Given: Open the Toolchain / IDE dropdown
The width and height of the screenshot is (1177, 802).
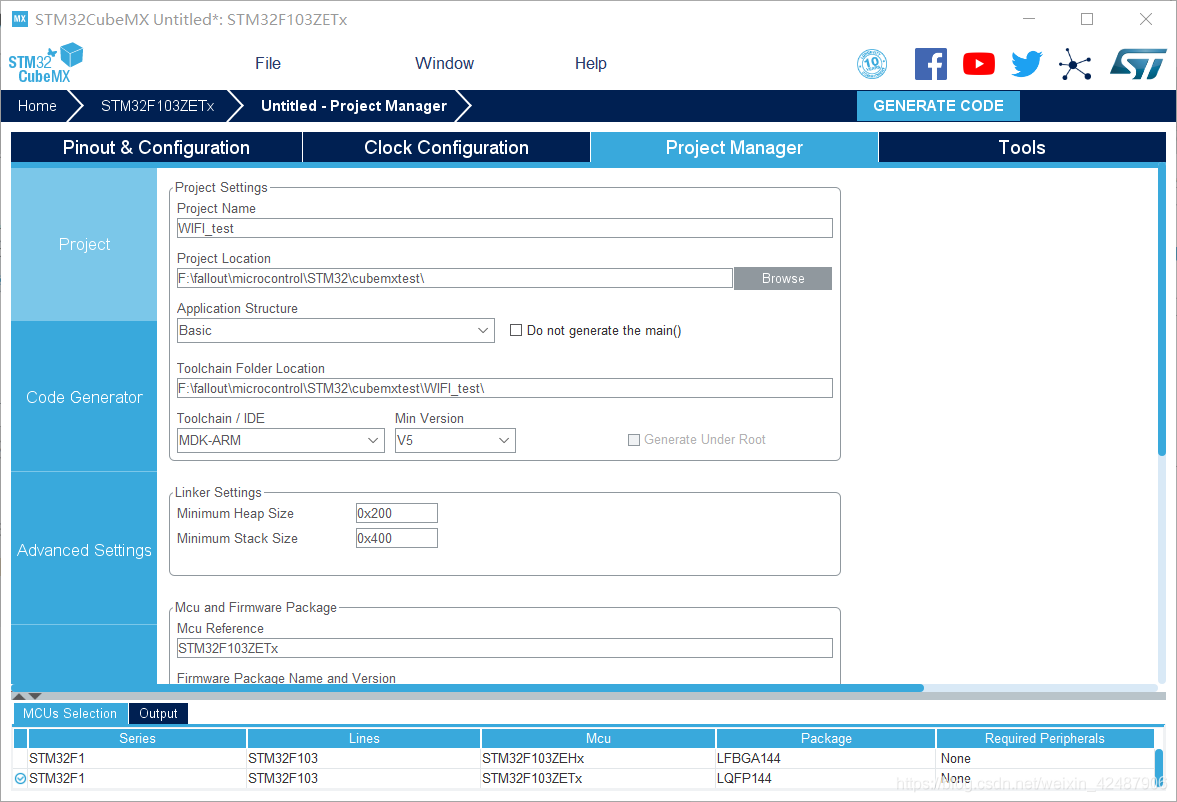Looking at the screenshot, I should pyautogui.click(x=281, y=441).
